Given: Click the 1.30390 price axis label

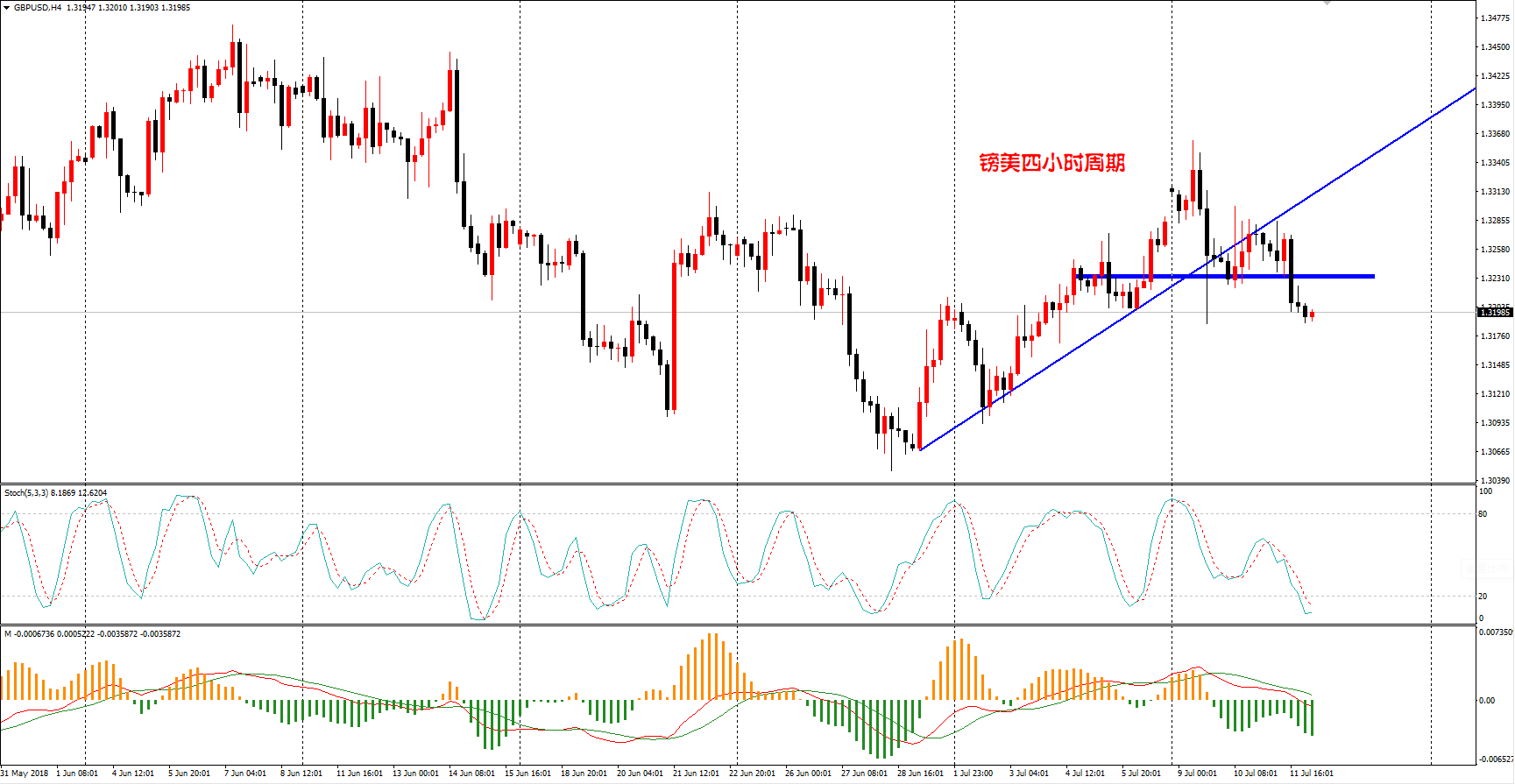Looking at the screenshot, I should click(1495, 481).
